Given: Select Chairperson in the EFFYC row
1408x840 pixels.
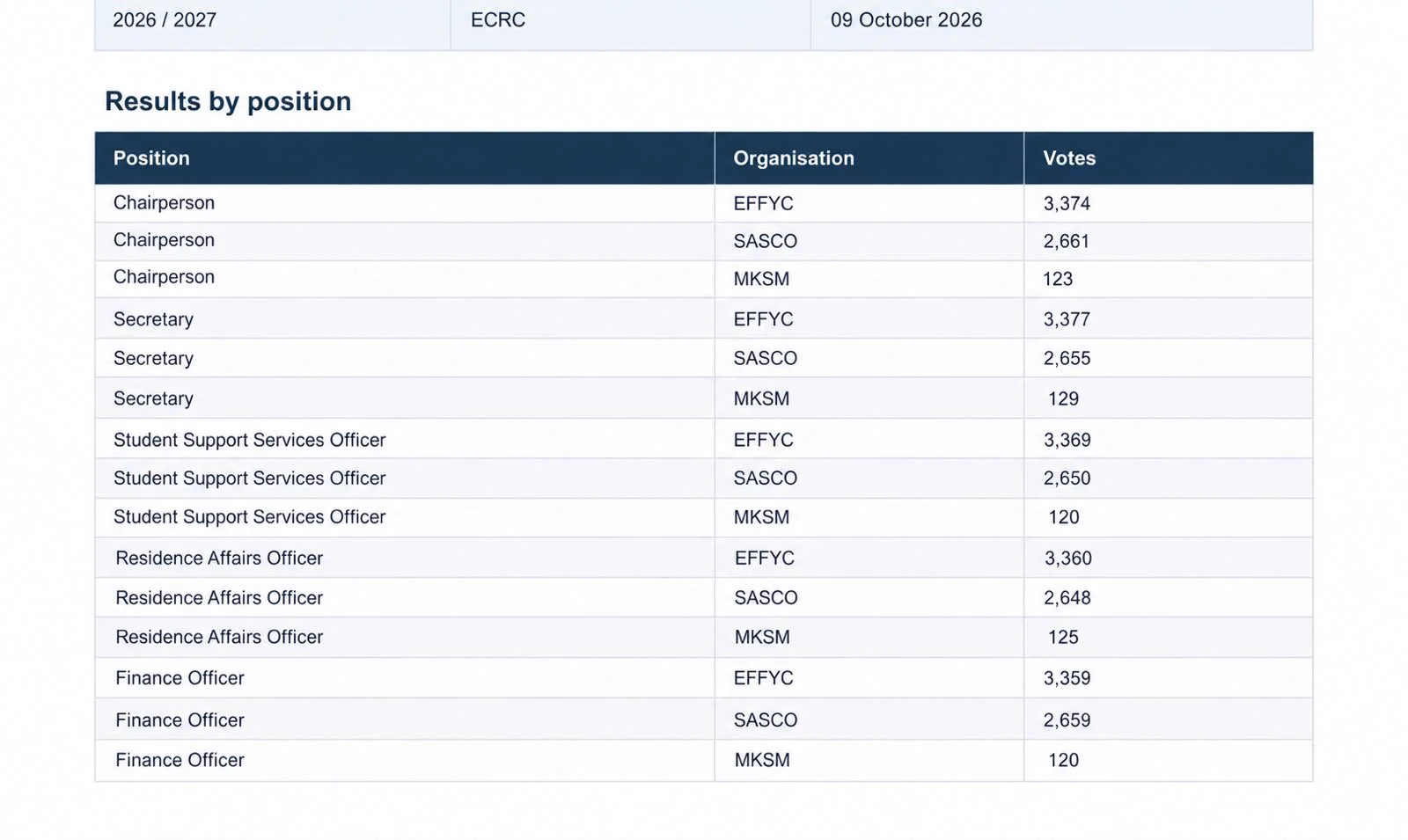Looking at the screenshot, I should point(164,203).
